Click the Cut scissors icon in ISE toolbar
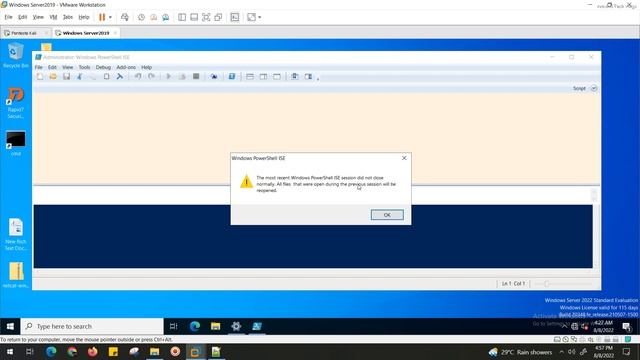This screenshot has height=360, width=640. tap(80, 76)
